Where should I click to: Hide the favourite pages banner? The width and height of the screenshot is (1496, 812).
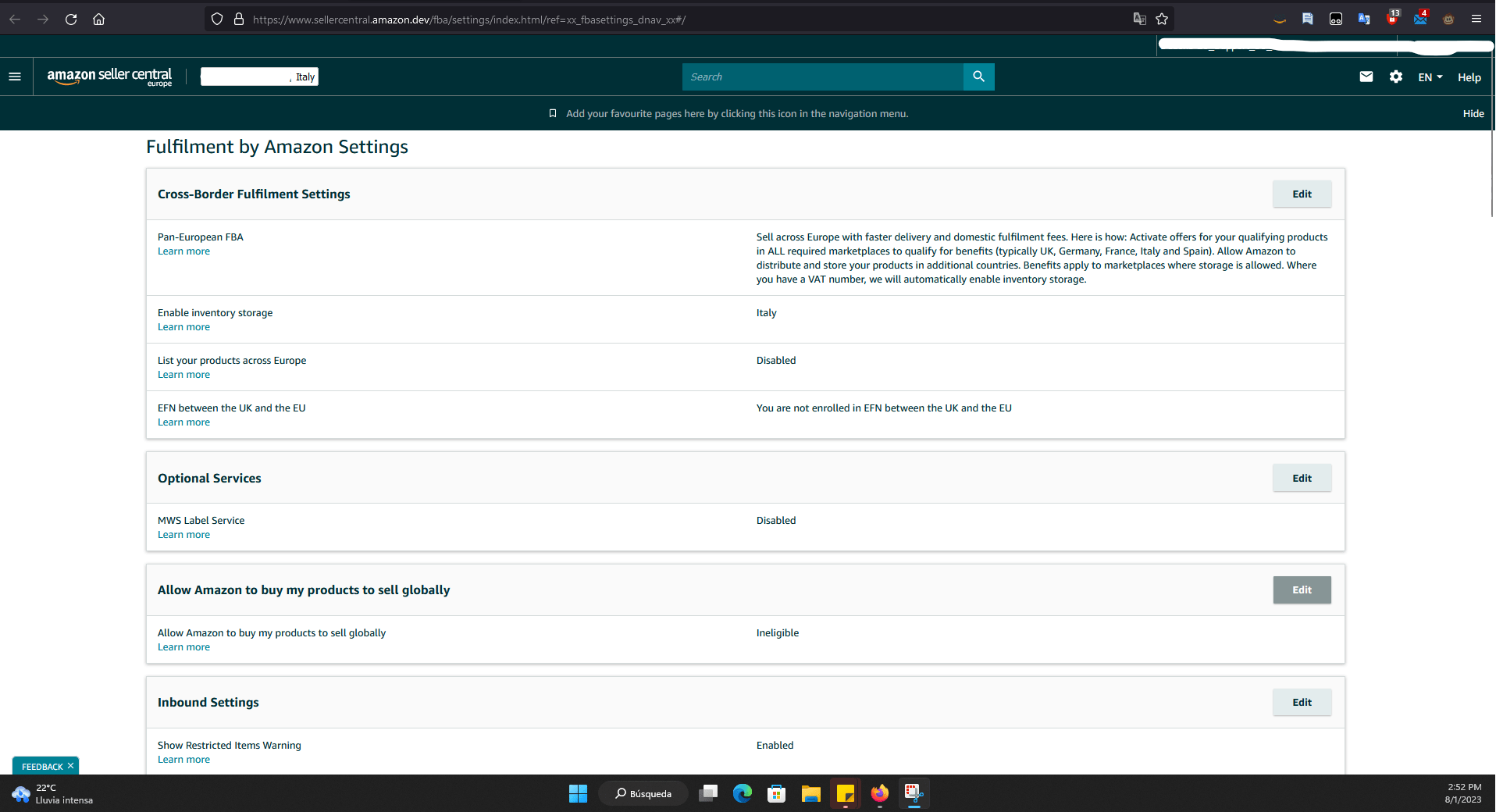point(1473,114)
